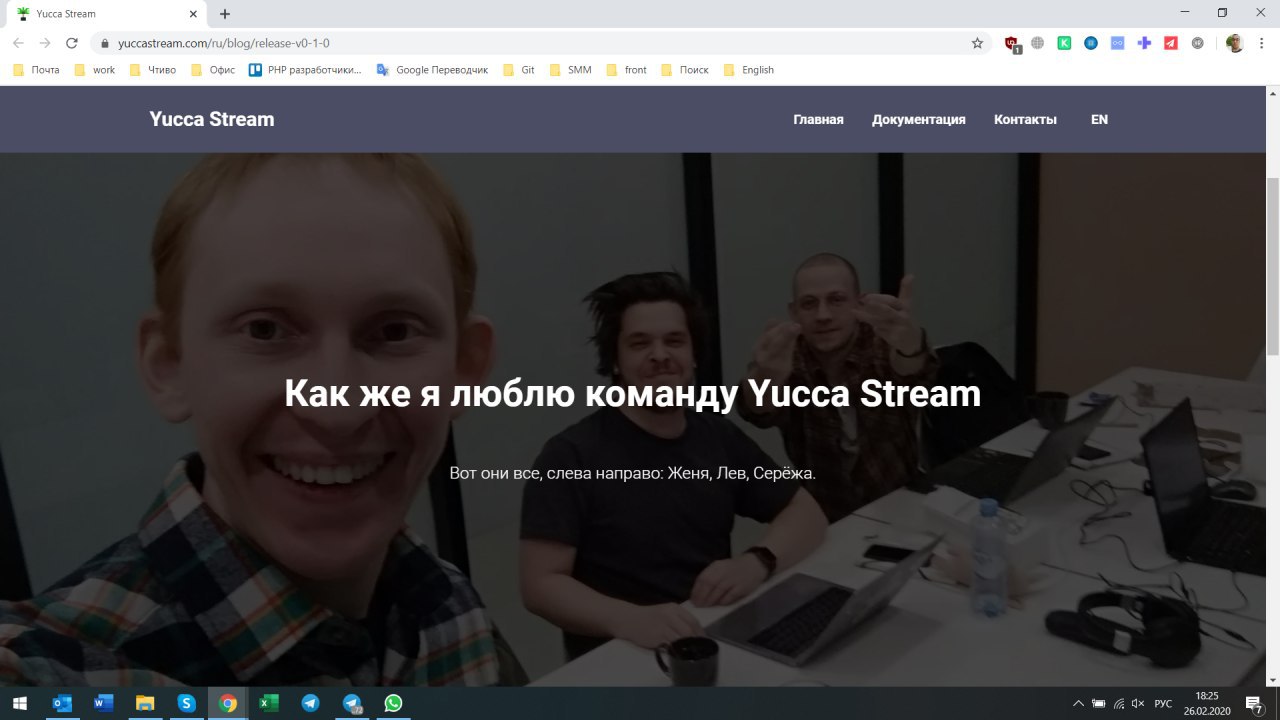
Task: Open the red paper-plane extension icon
Action: (1171, 43)
